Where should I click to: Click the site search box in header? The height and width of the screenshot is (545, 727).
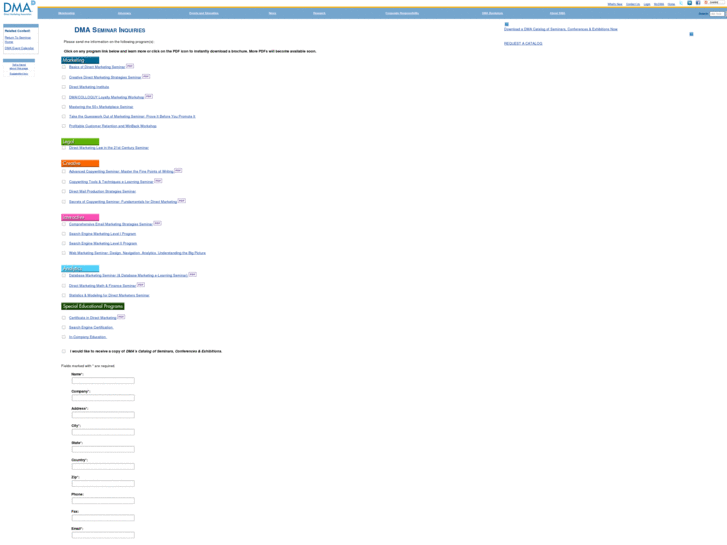(x=717, y=14)
